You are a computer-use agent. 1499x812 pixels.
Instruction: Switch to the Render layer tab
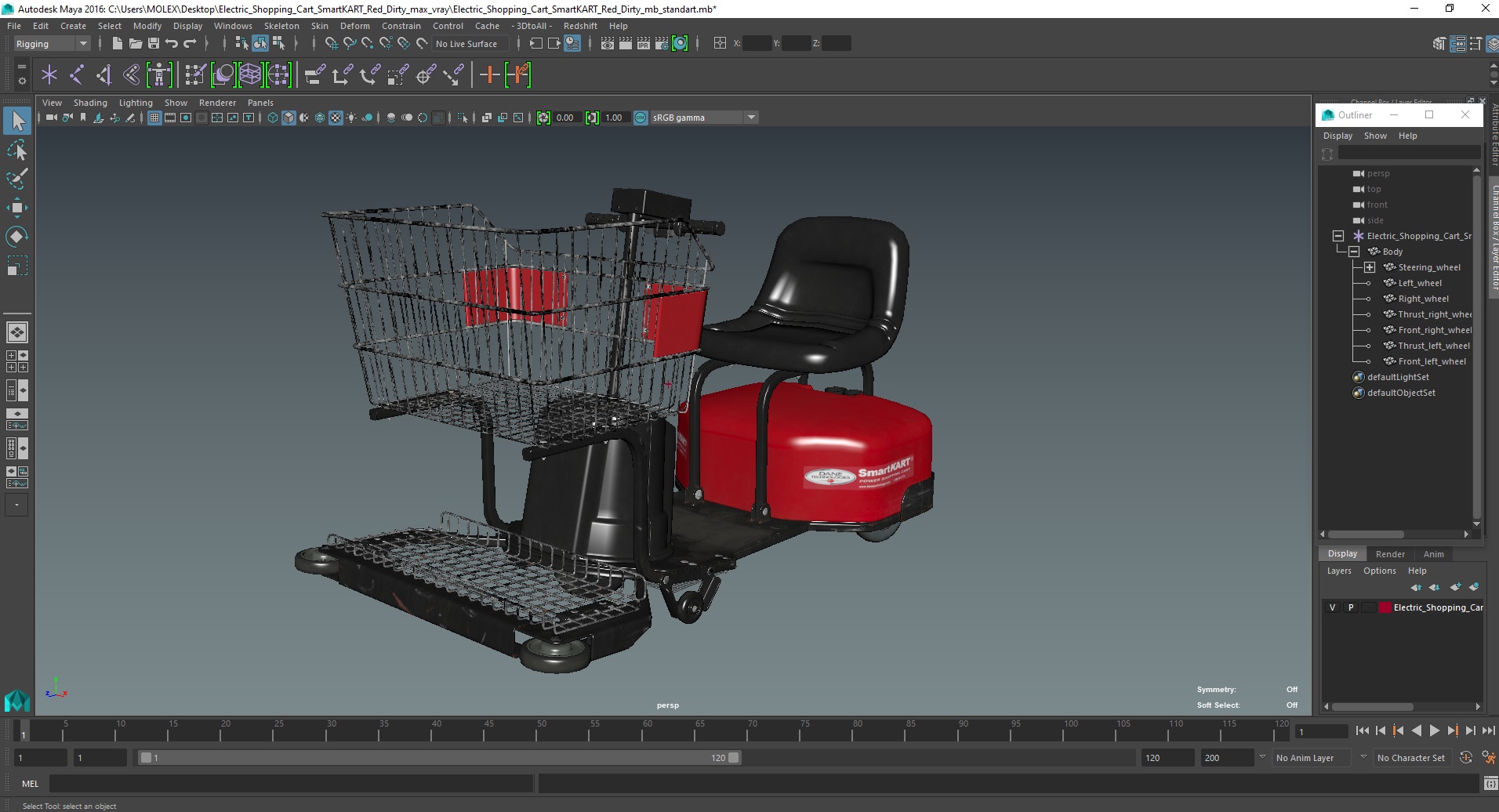[1390, 554]
